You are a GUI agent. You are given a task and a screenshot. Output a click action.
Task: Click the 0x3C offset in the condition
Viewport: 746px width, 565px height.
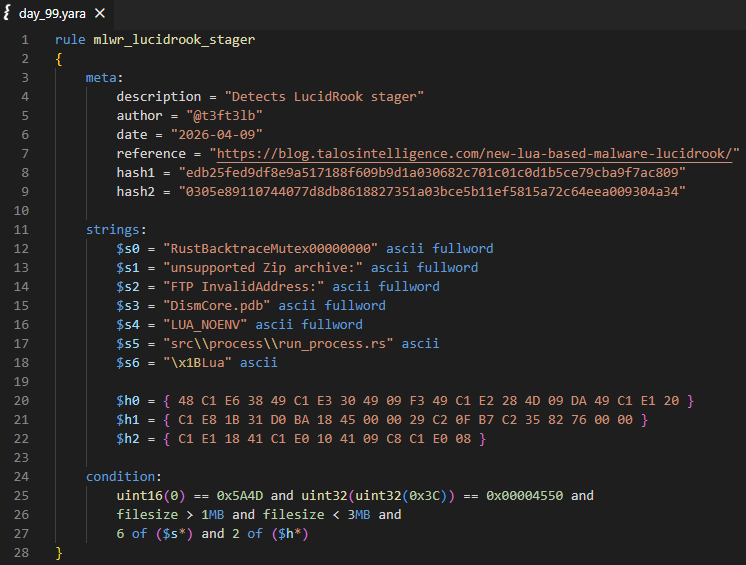point(424,496)
